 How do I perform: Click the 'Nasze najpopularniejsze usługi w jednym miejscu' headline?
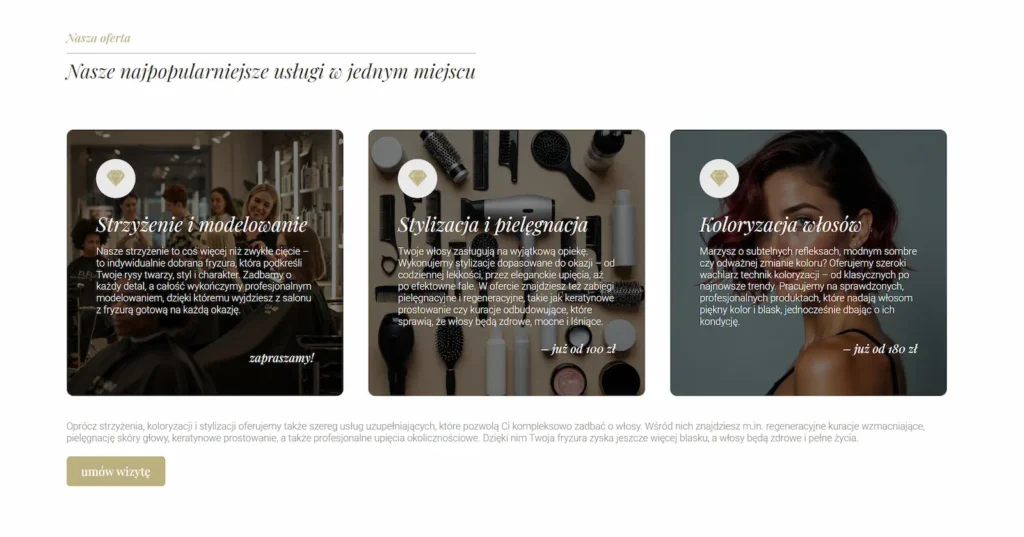271,71
